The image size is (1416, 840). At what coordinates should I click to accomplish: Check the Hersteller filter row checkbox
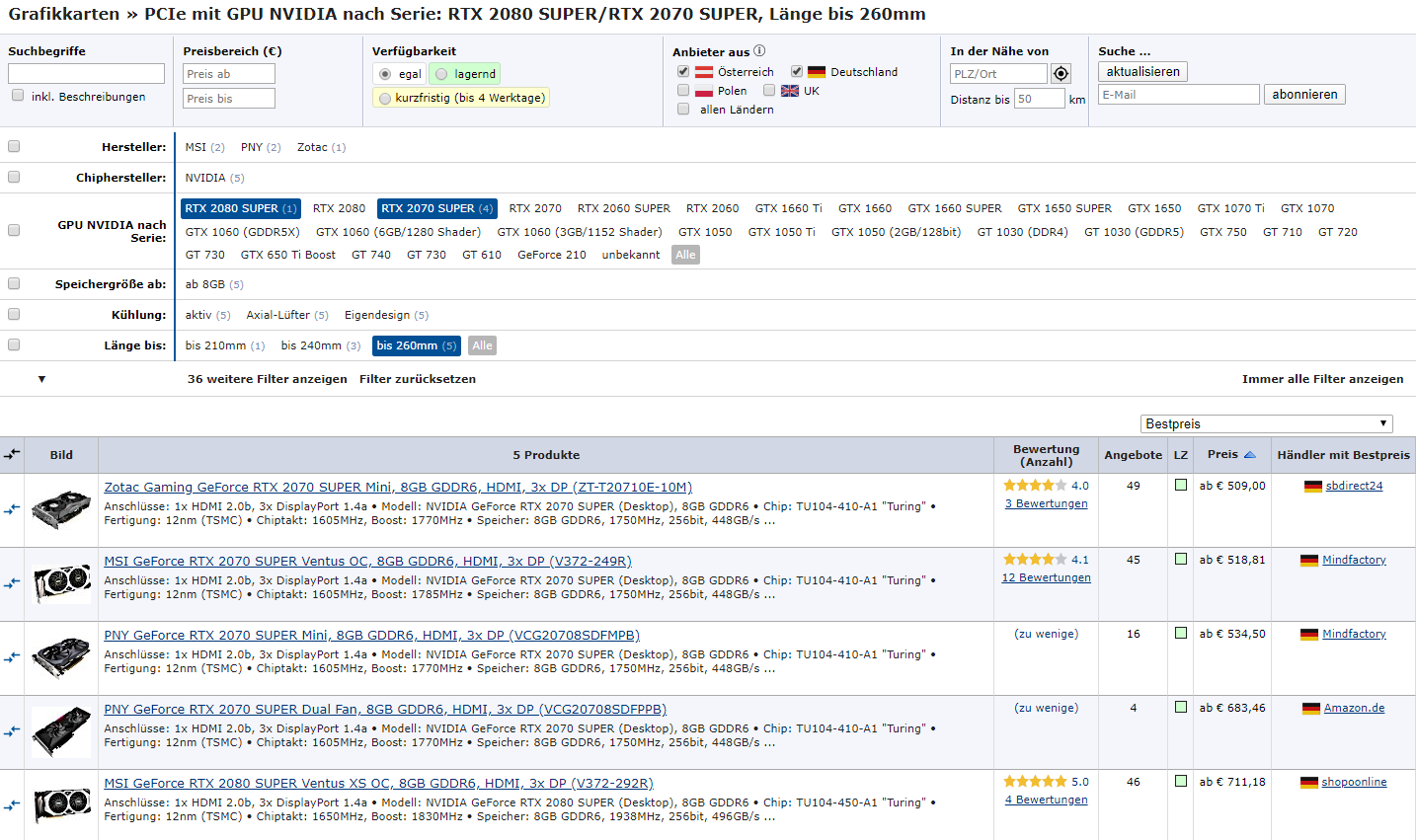(x=14, y=146)
